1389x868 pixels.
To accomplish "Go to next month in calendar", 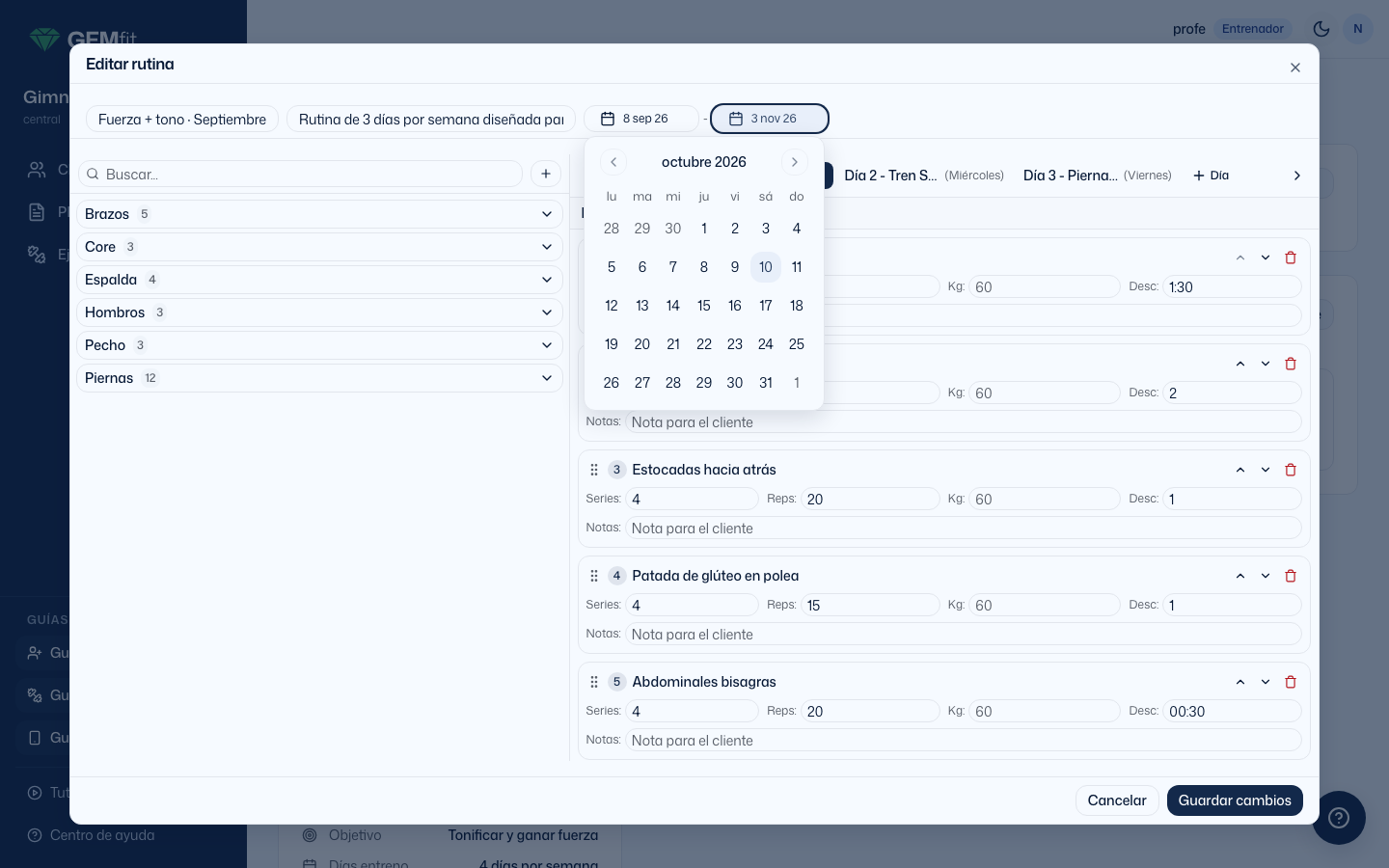I will (795, 162).
